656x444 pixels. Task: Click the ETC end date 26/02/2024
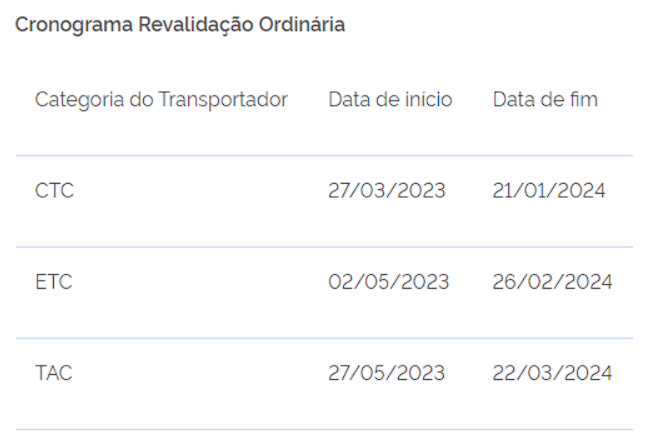[552, 282]
